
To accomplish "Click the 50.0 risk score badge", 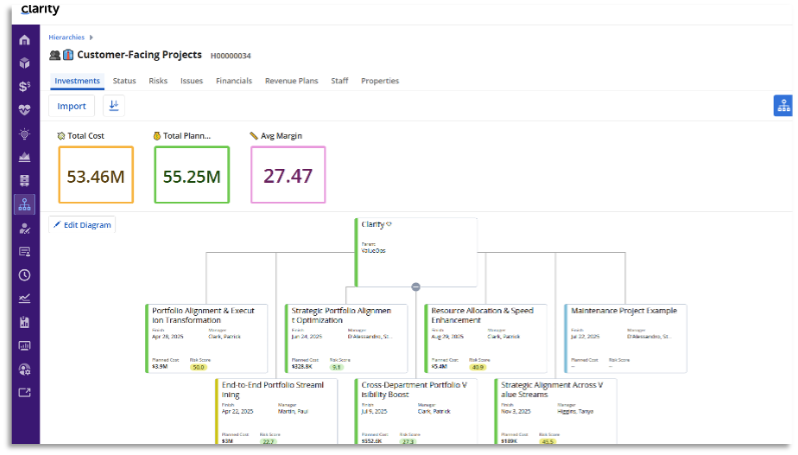I will point(198,367).
